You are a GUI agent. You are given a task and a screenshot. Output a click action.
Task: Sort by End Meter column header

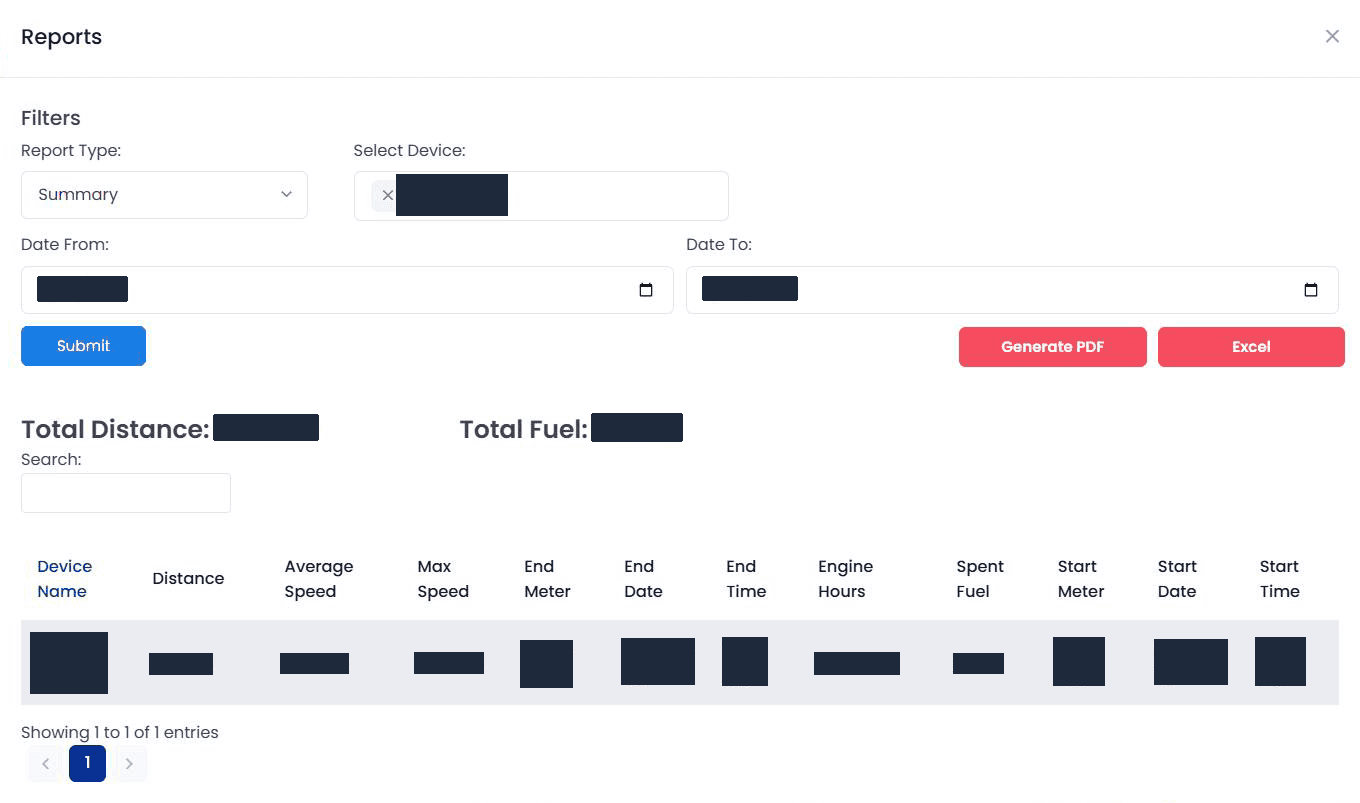(547, 579)
